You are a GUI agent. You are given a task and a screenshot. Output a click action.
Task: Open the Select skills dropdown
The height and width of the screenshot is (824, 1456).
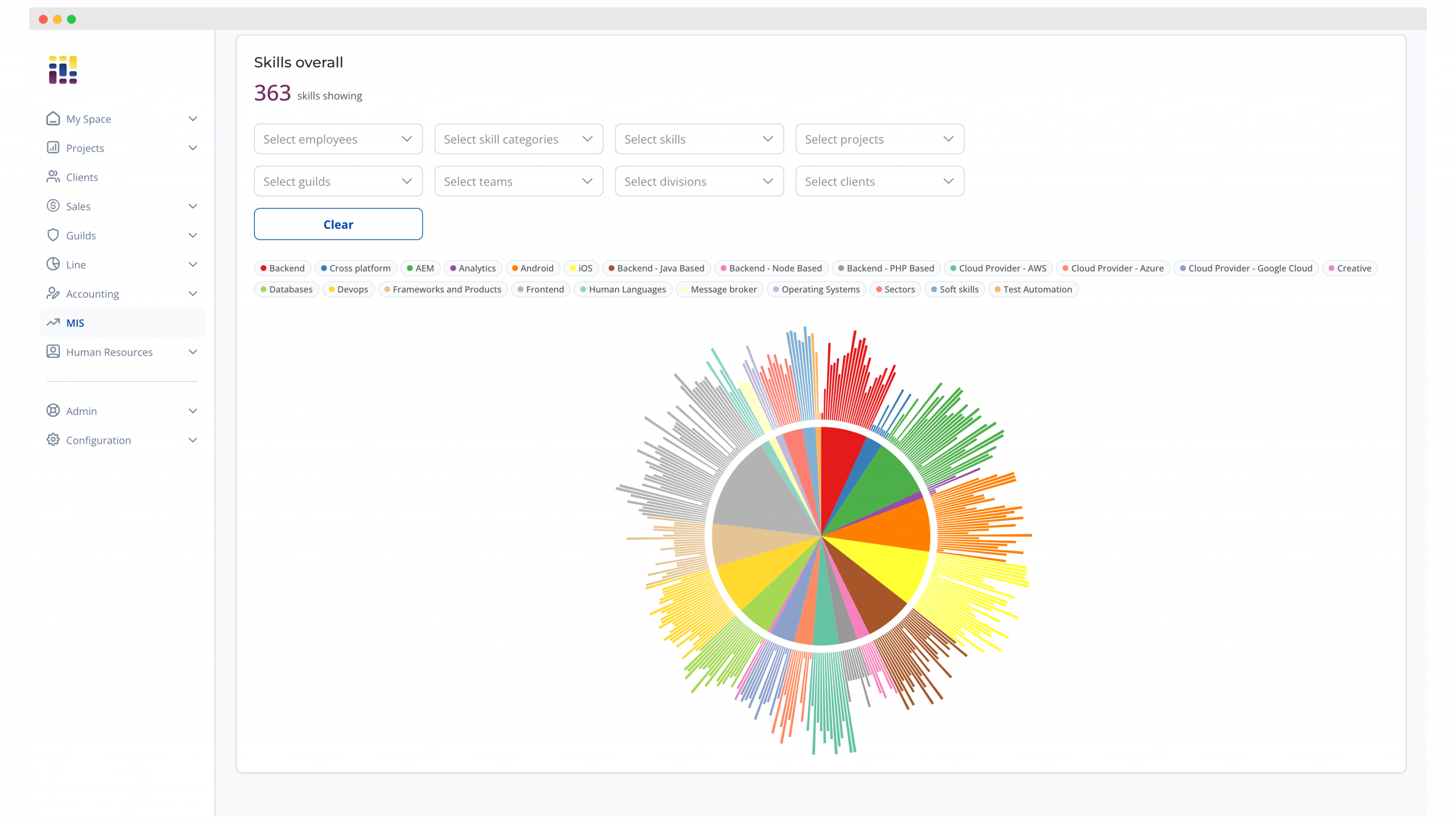[x=699, y=139]
